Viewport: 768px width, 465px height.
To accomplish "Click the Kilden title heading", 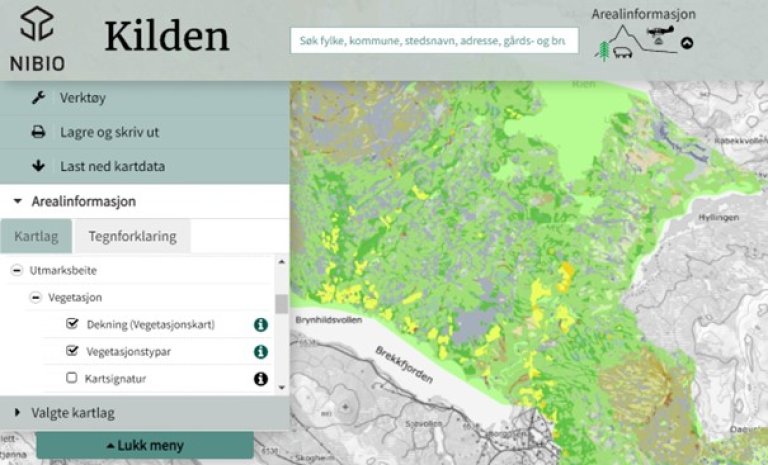I will point(167,37).
